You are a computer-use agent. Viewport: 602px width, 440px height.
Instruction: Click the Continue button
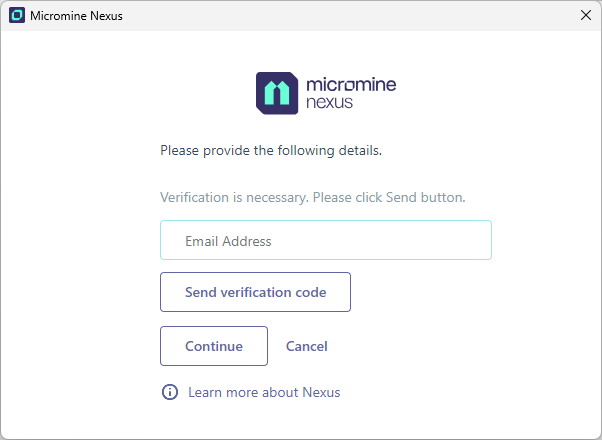pyautogui.click(x=214, y=346)
